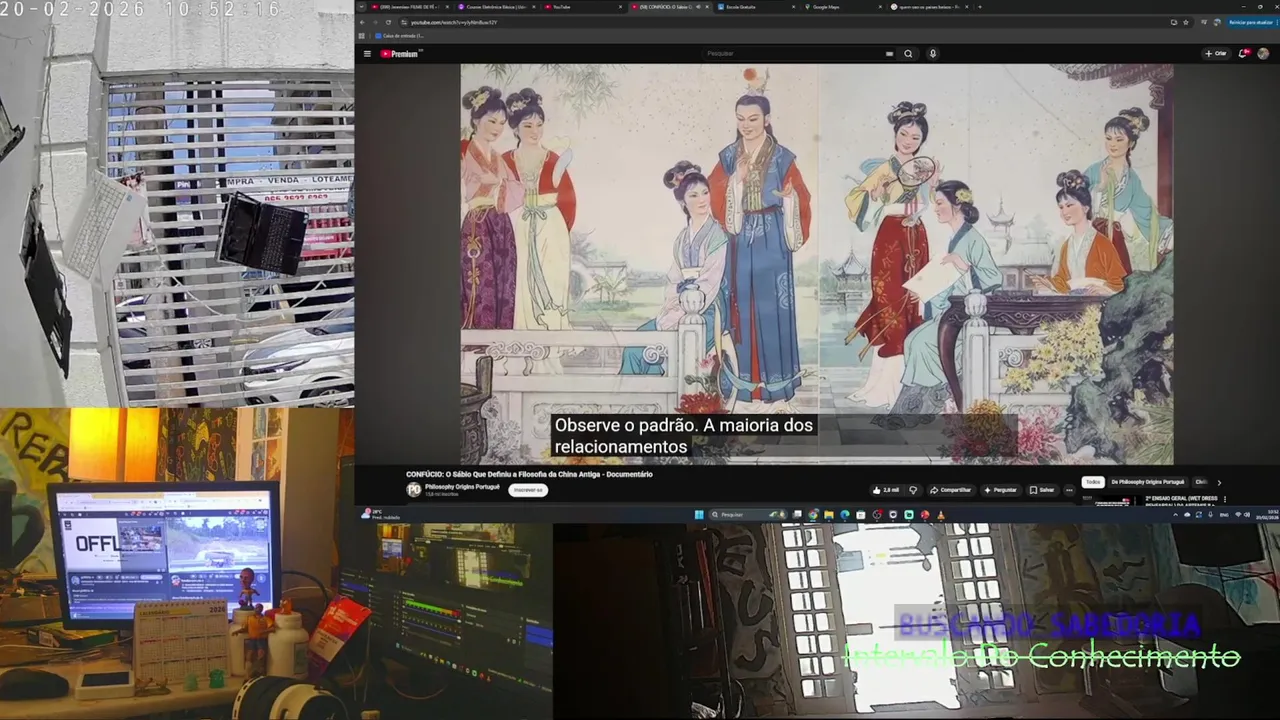Like the video with thumbs up
The image size is (1280, 720).
886,490
